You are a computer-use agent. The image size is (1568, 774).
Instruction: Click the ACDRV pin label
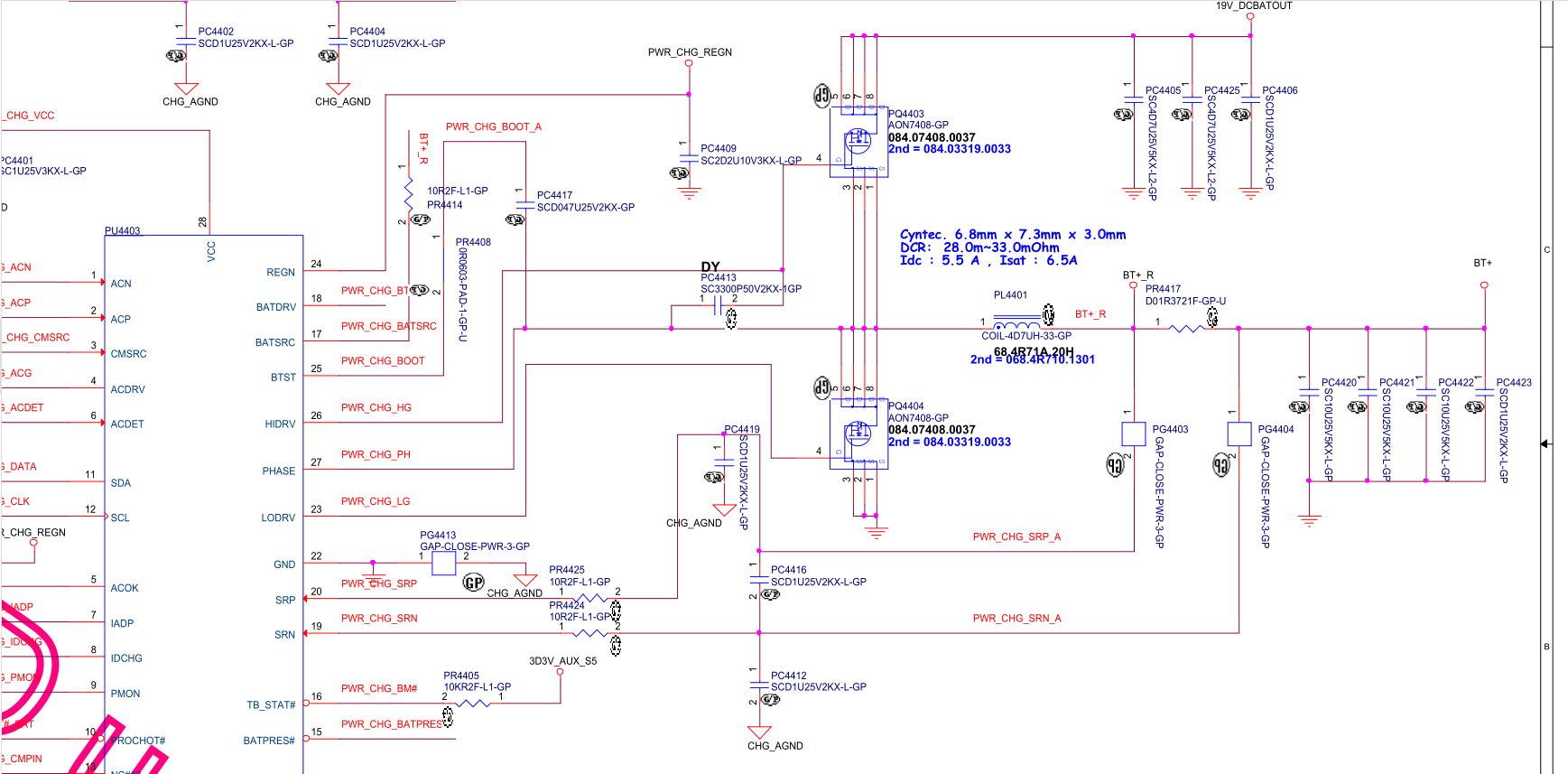pyautogui.click(x=127, y=390)
